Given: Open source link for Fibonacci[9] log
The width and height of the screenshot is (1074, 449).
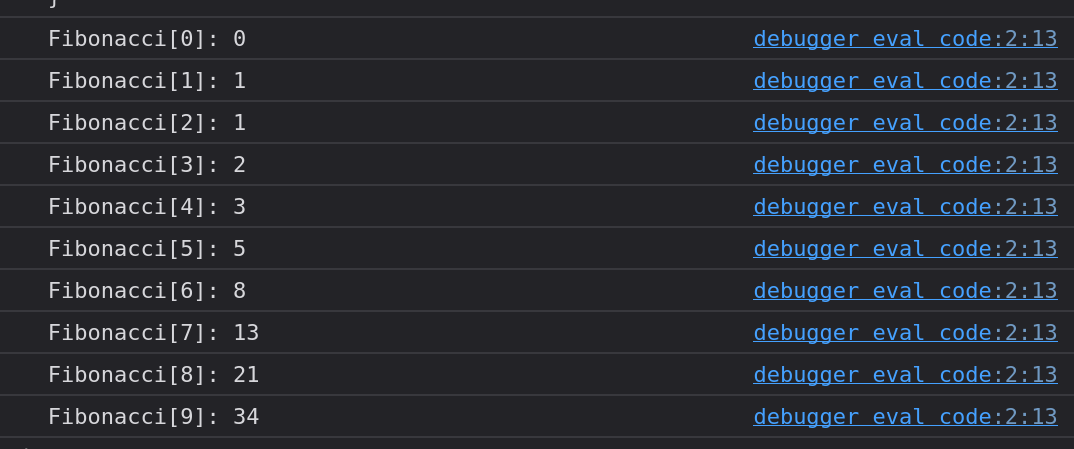Looking at the screenshot, I should (x=905, y=417).
